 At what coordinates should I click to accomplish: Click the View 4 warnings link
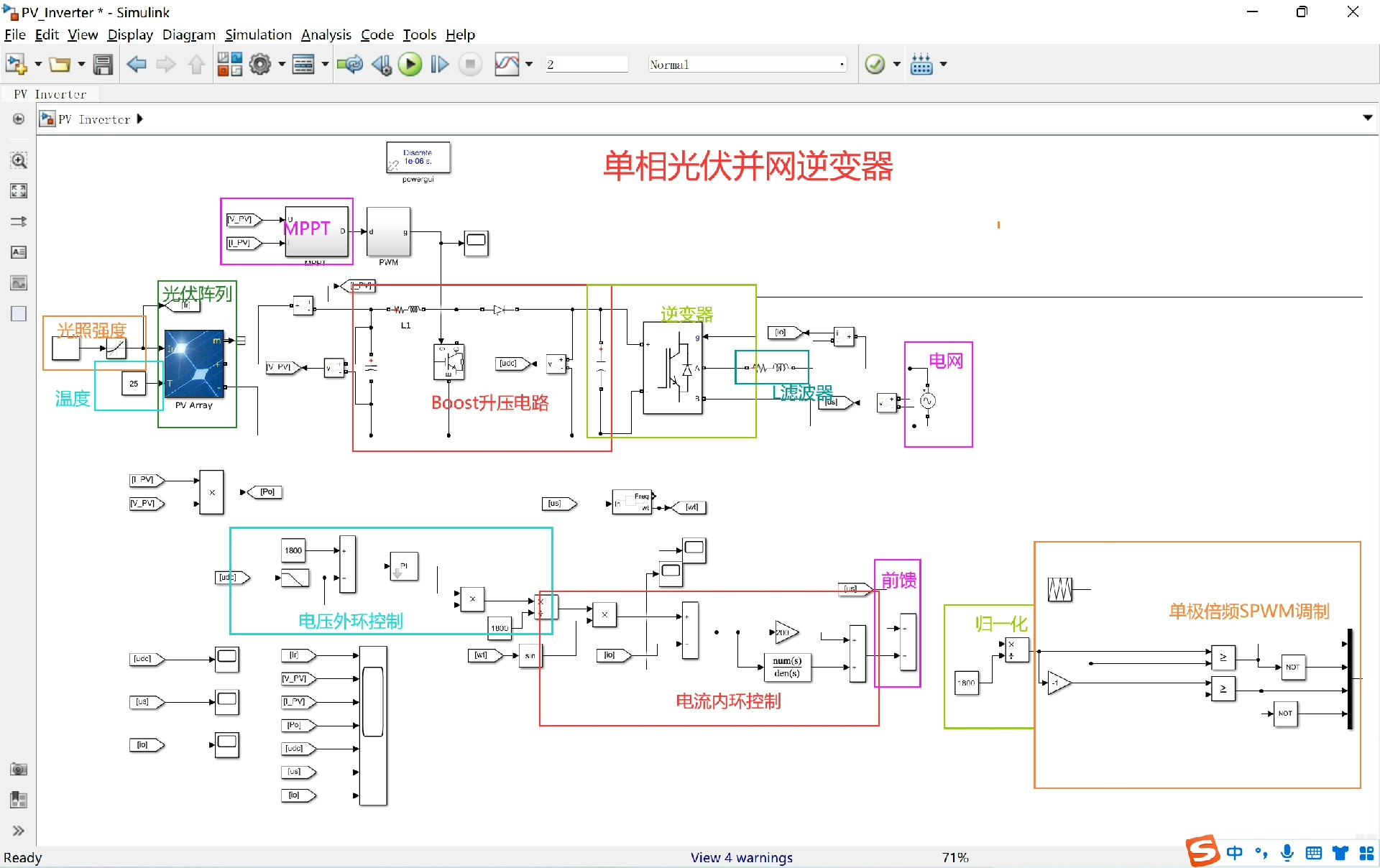coord(741,857)
